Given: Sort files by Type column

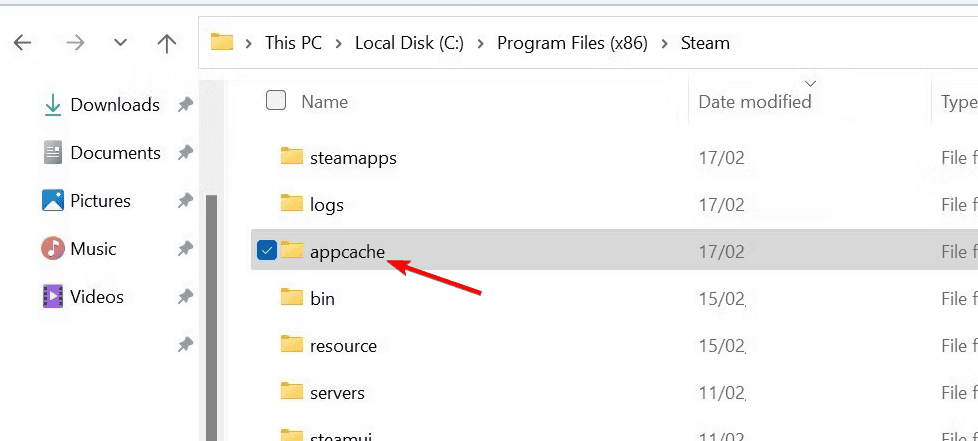Looking at the screenshot, I should pos(959,102).
